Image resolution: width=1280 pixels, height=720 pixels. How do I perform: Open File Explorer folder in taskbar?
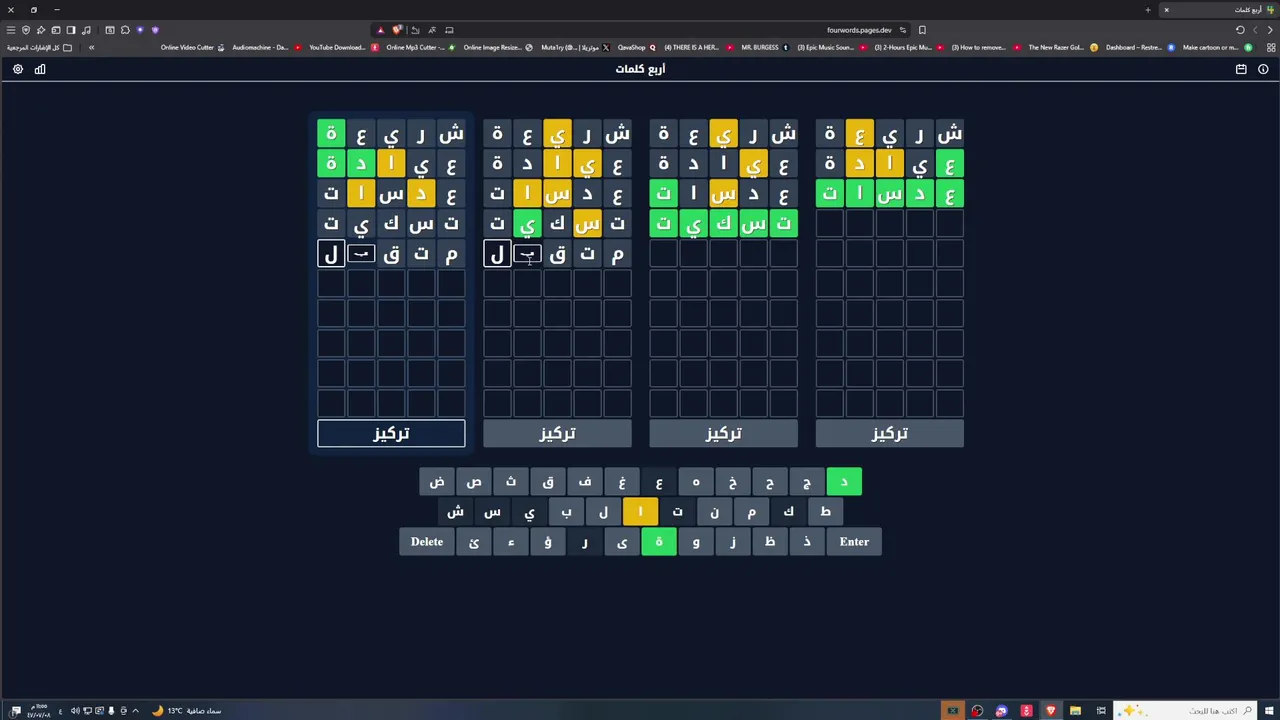[x=1075, y=711]
